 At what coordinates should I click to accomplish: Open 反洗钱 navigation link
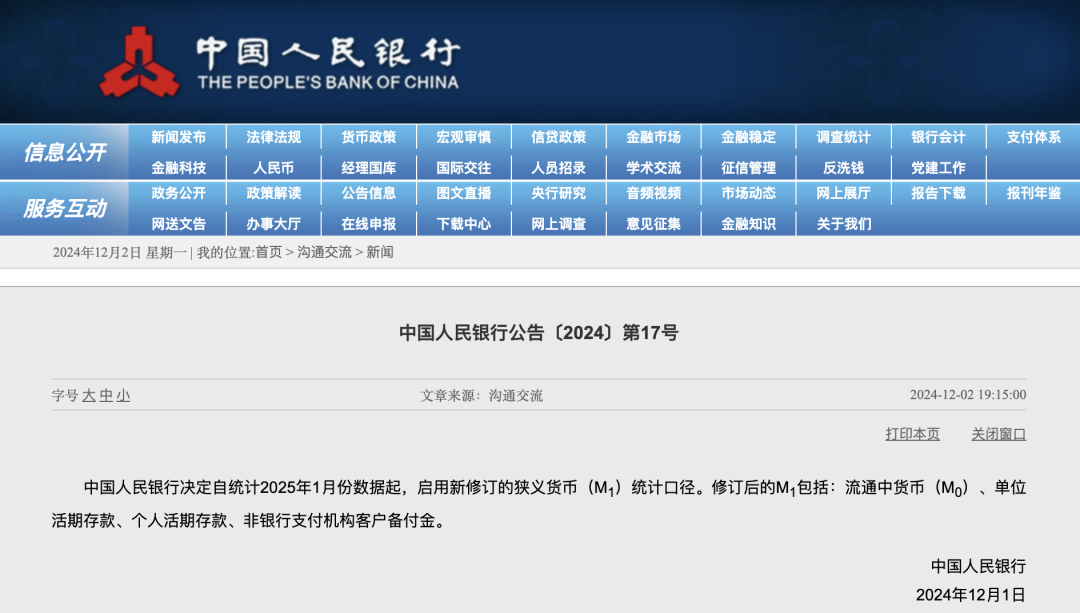click(x=844, y=167)
